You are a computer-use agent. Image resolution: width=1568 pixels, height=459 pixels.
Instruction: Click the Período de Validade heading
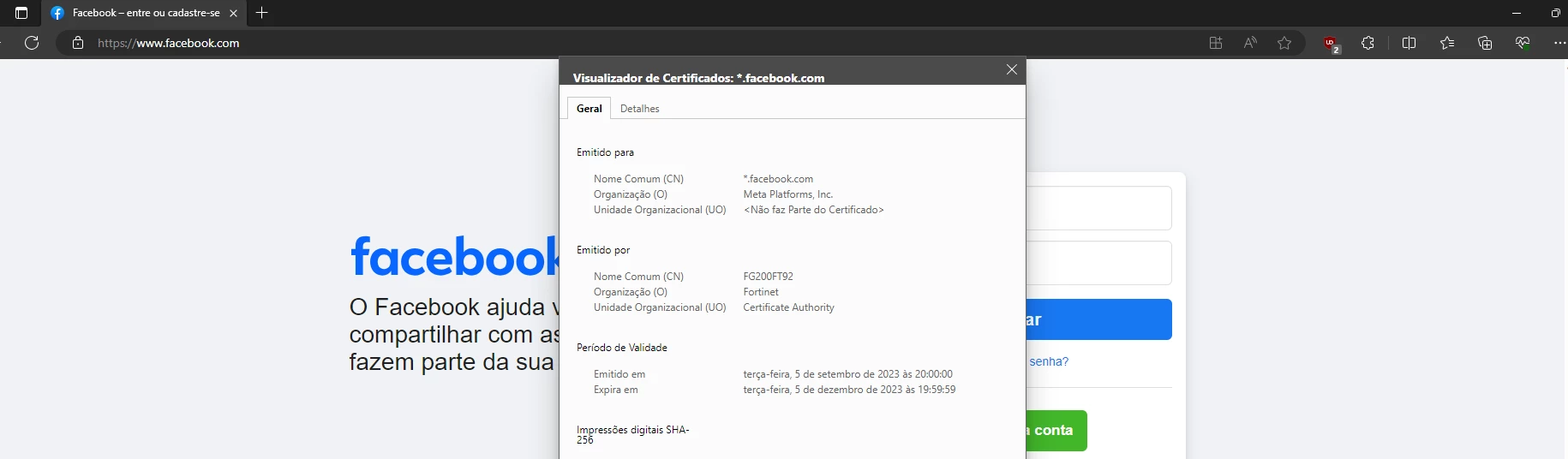[x=622, y=348]
